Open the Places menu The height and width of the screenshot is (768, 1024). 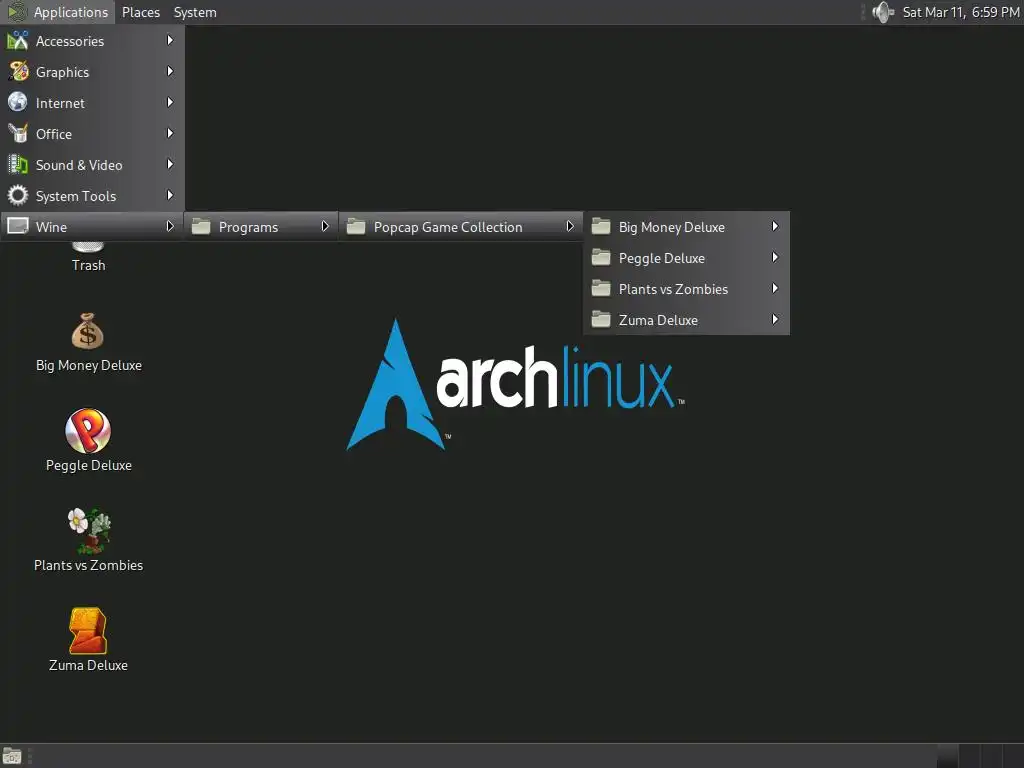(140, 12)
